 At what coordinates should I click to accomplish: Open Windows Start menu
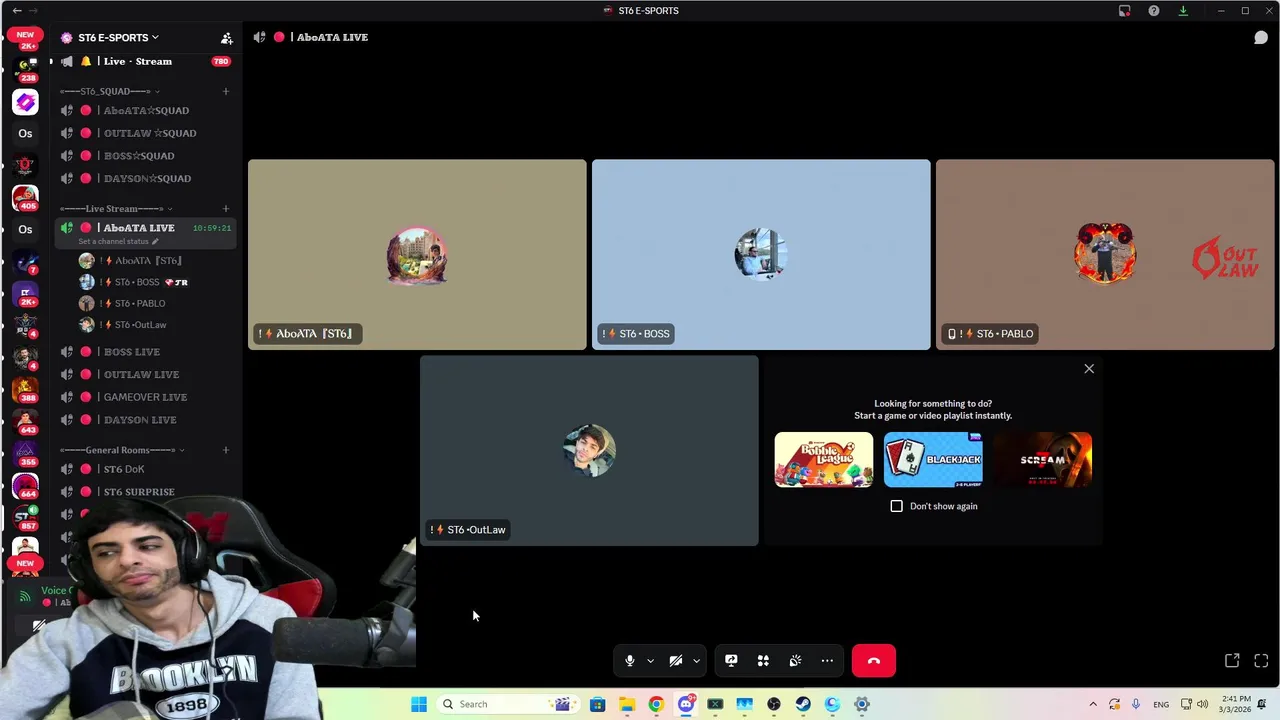tap(419, 704)
